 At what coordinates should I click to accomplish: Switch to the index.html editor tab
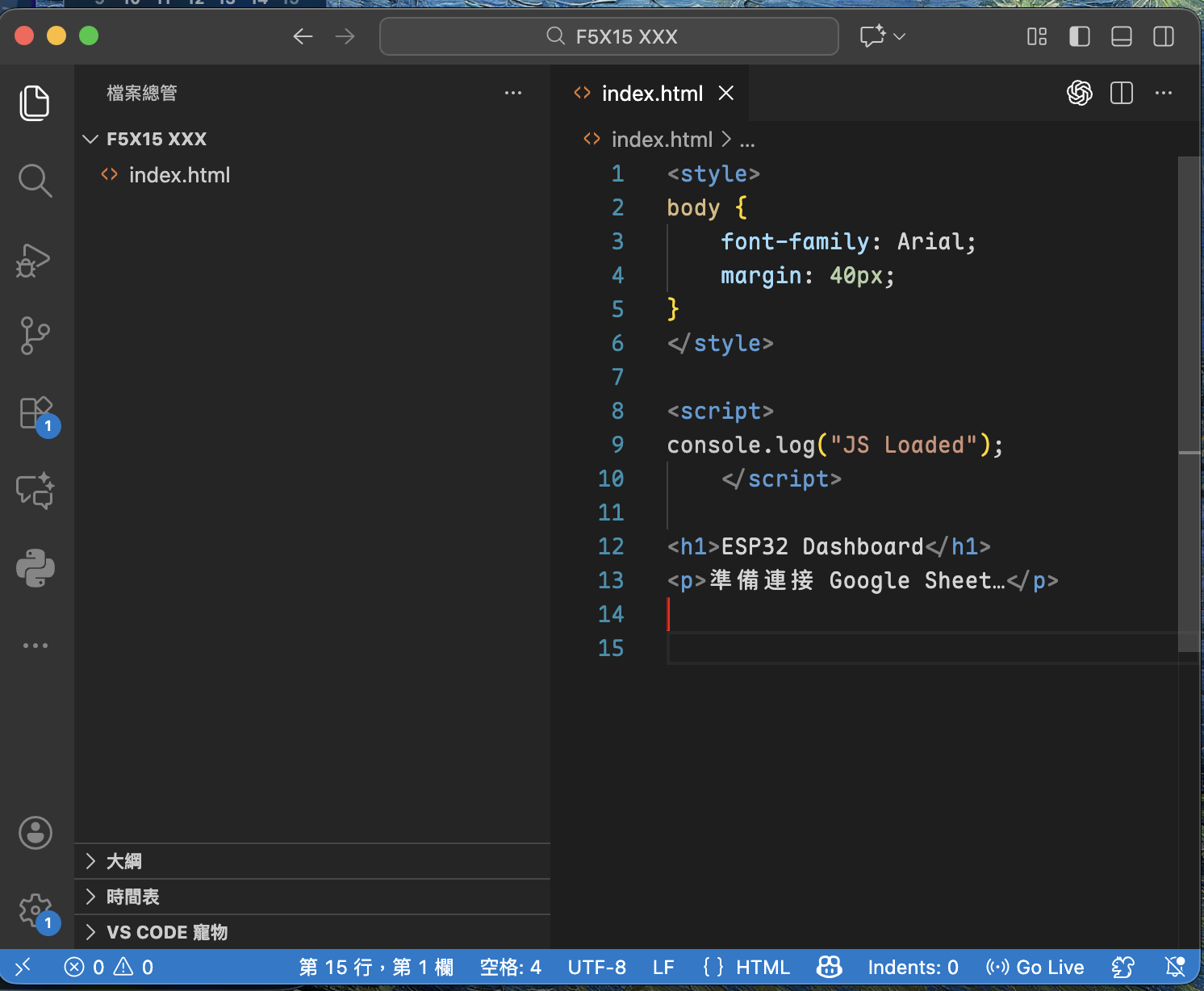pyautogui.click(x=651, y=94)
